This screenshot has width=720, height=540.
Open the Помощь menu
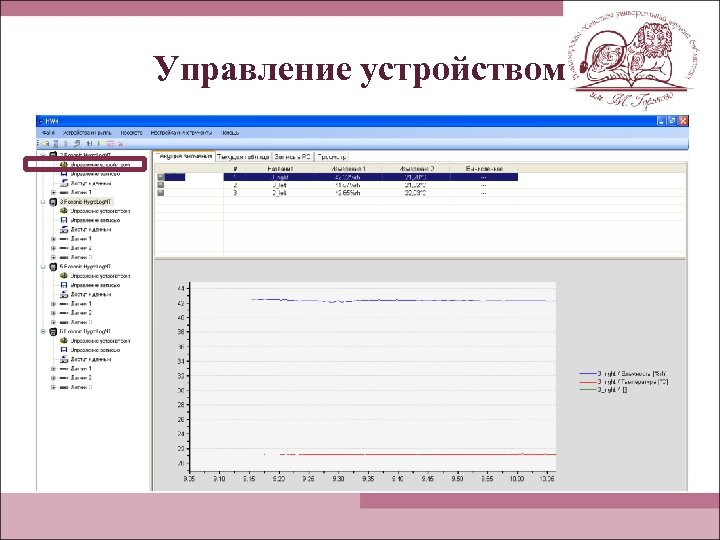click(230, 133)
